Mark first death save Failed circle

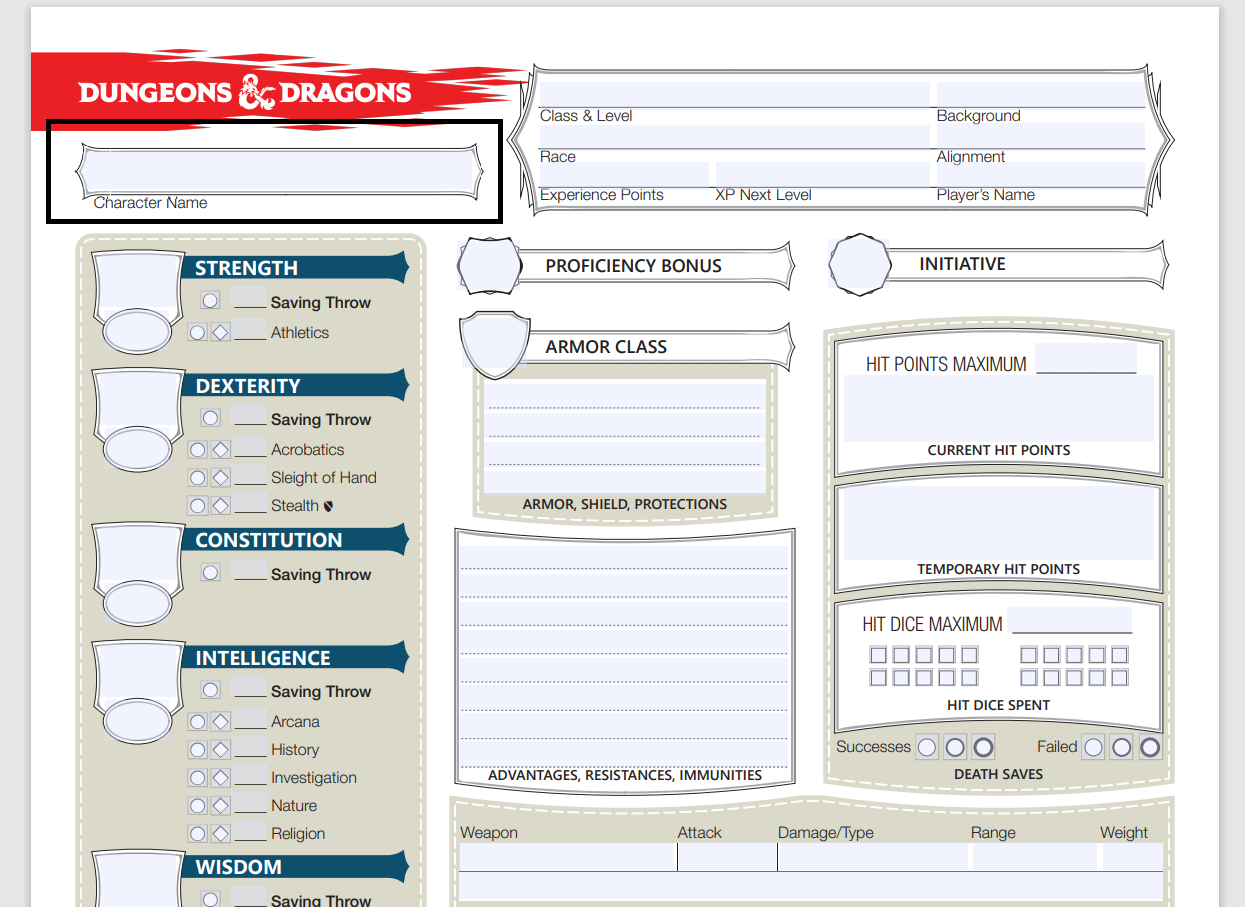[x=1093, y=747]
